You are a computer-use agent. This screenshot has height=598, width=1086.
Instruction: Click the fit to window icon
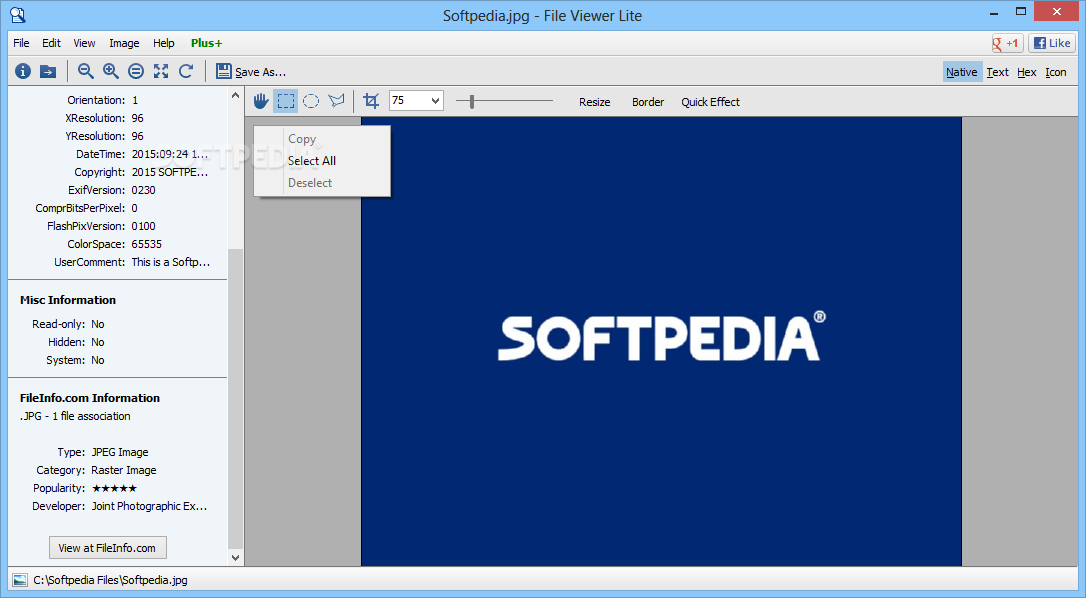161,71
